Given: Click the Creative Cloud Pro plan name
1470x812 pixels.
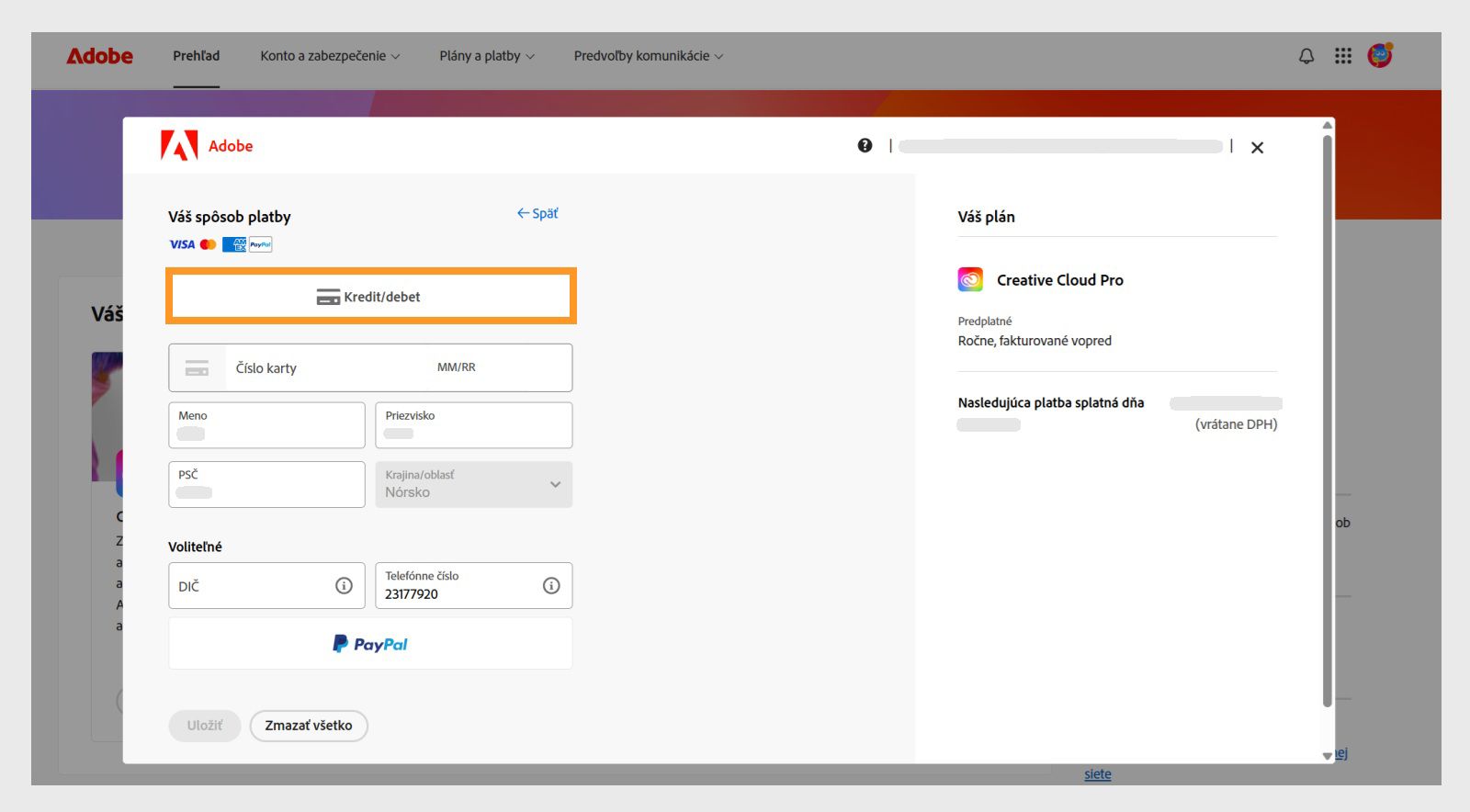Looking at the screenshot, I should (1060, 280).
